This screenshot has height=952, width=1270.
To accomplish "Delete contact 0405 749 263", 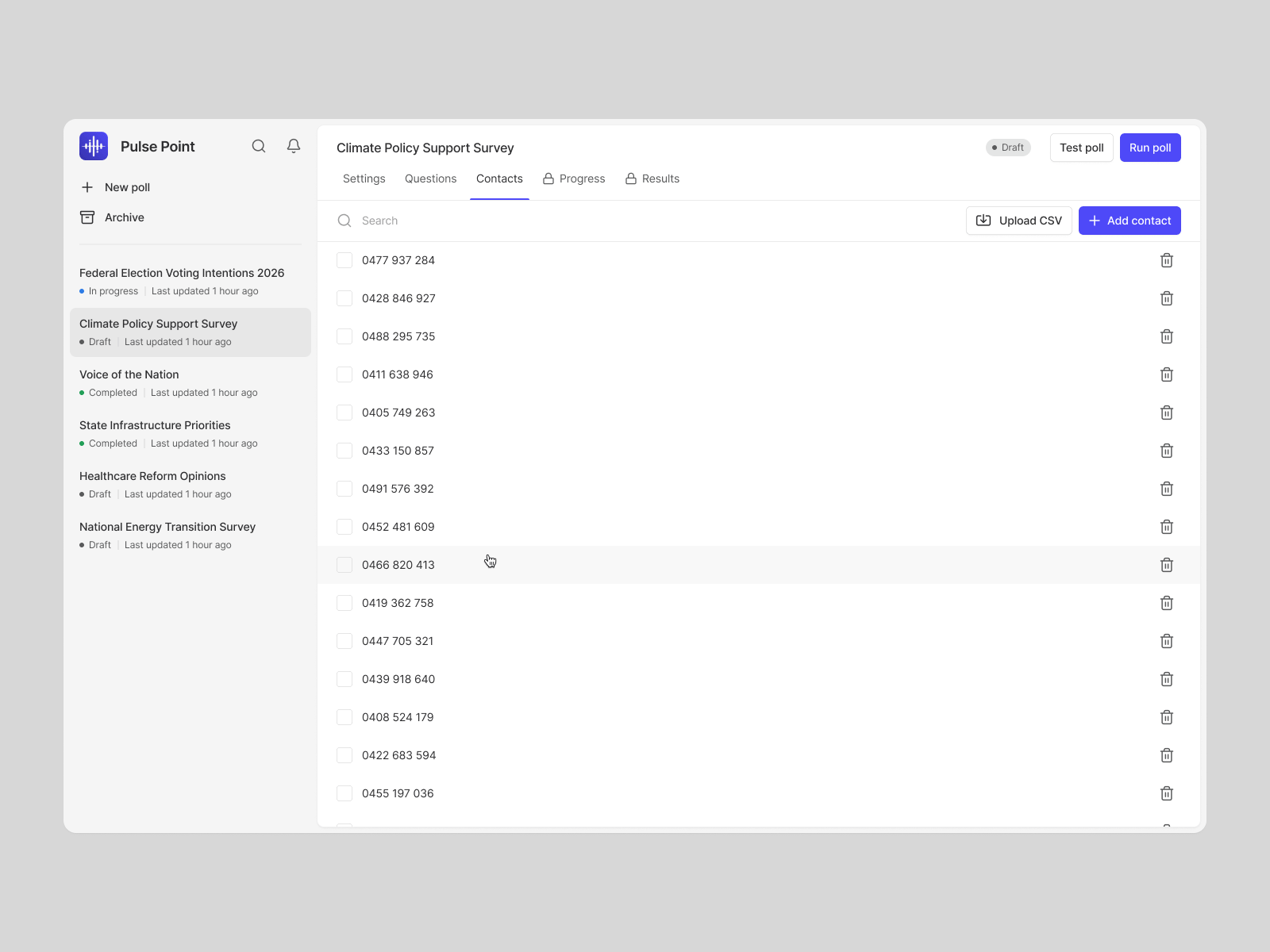I will pos(1167,413).
